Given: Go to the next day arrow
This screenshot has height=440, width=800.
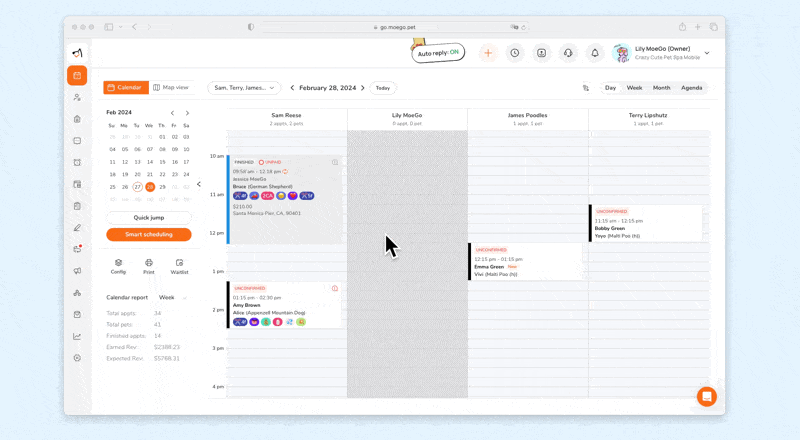Looking at the screenshot, I should point(363,88).
